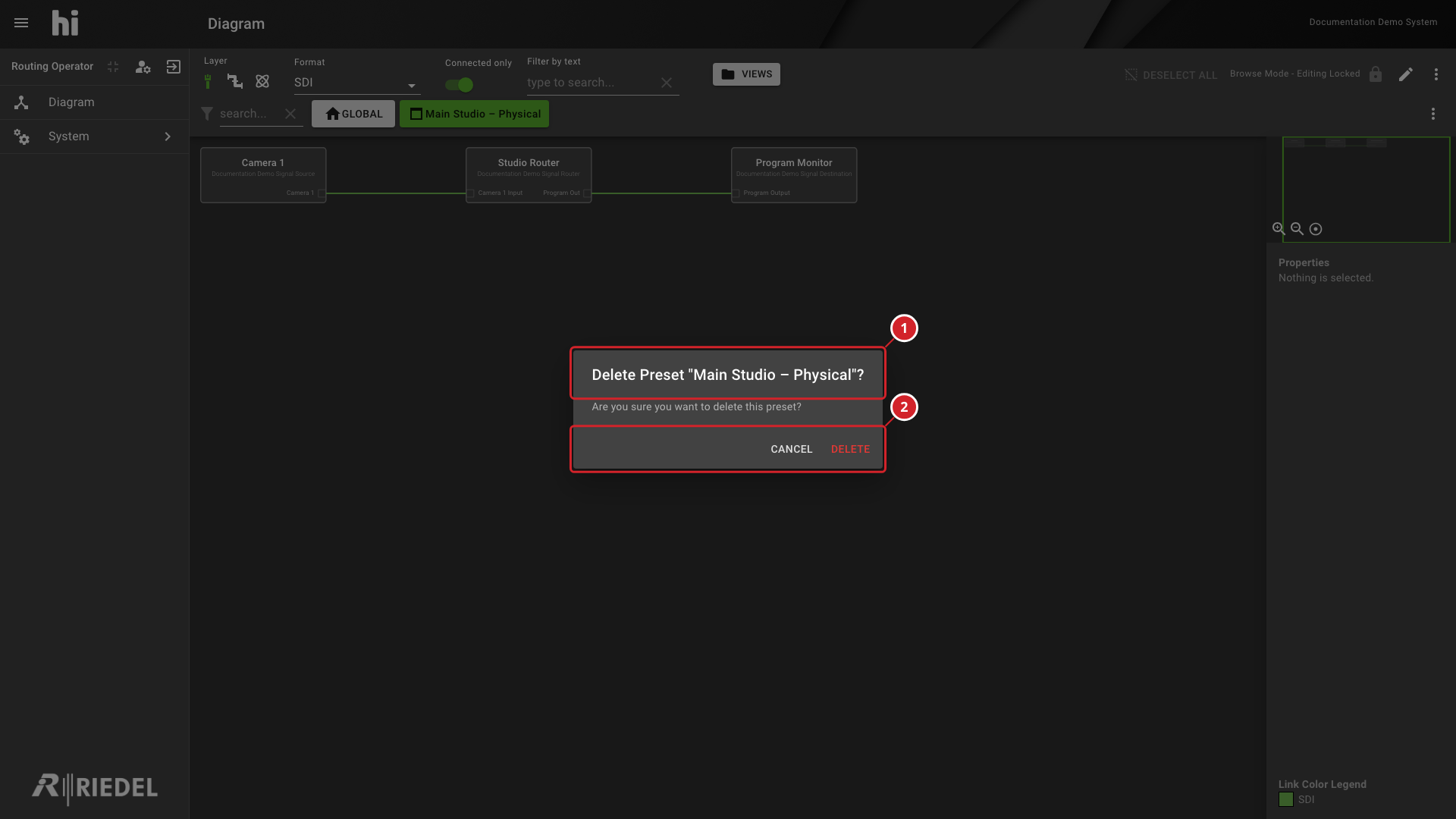Select the physical layer plug icon
This screenshot has height=819, width=1456.
[x=208, y=81]
